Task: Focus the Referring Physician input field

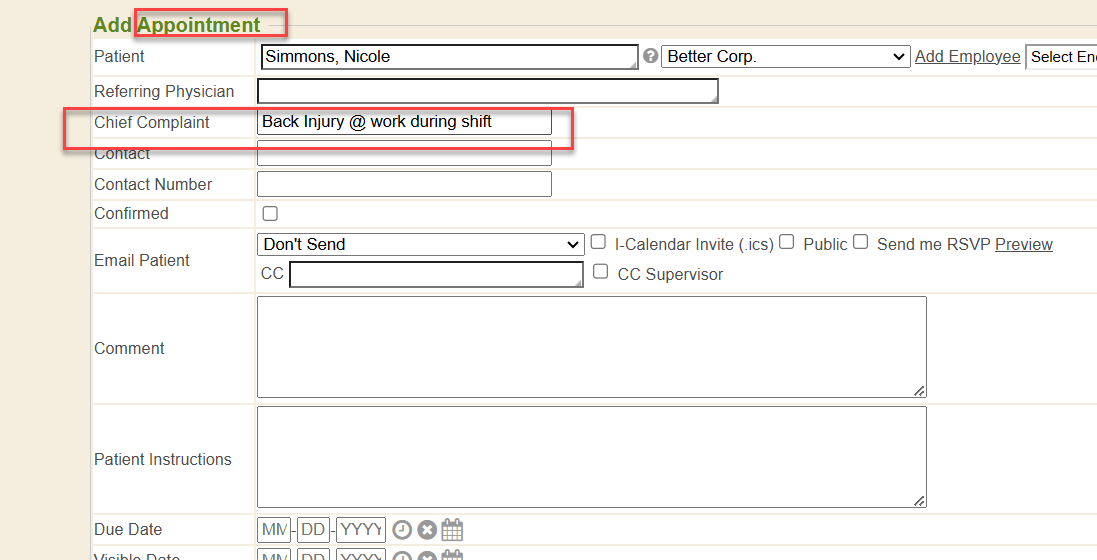Action: [x=487, y=92]
